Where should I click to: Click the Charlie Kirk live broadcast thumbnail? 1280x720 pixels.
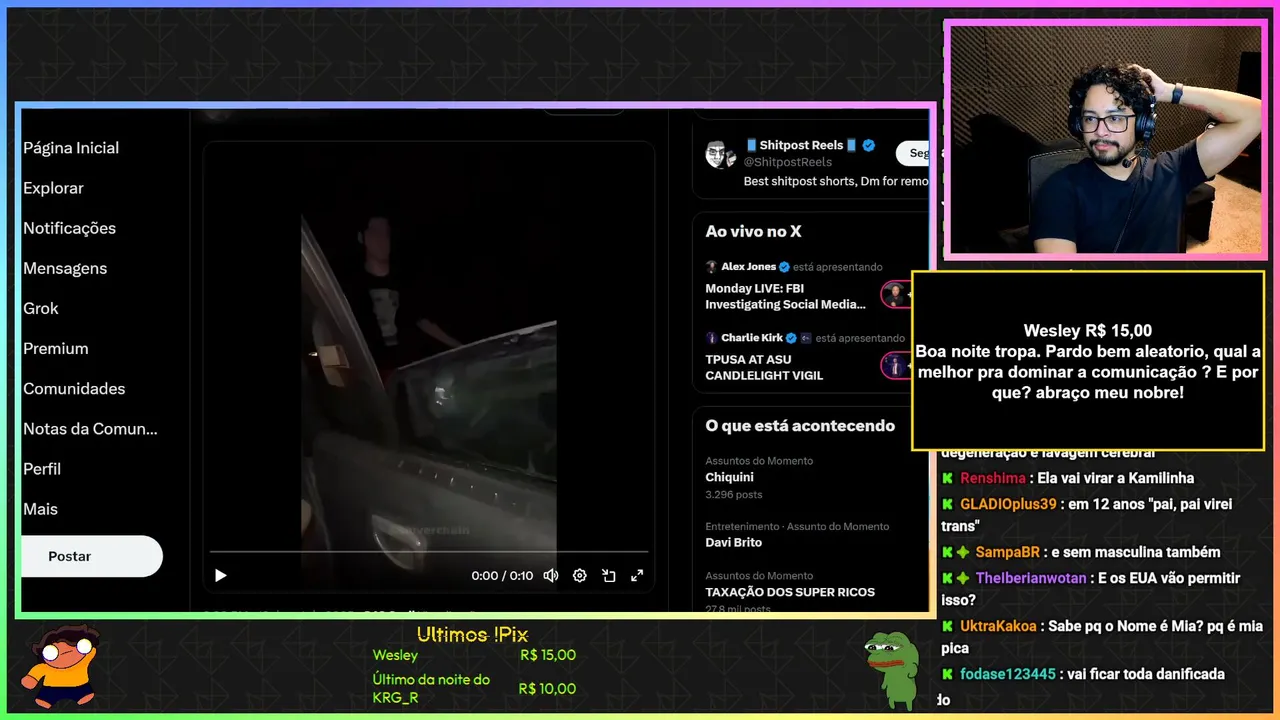[896, 365]
